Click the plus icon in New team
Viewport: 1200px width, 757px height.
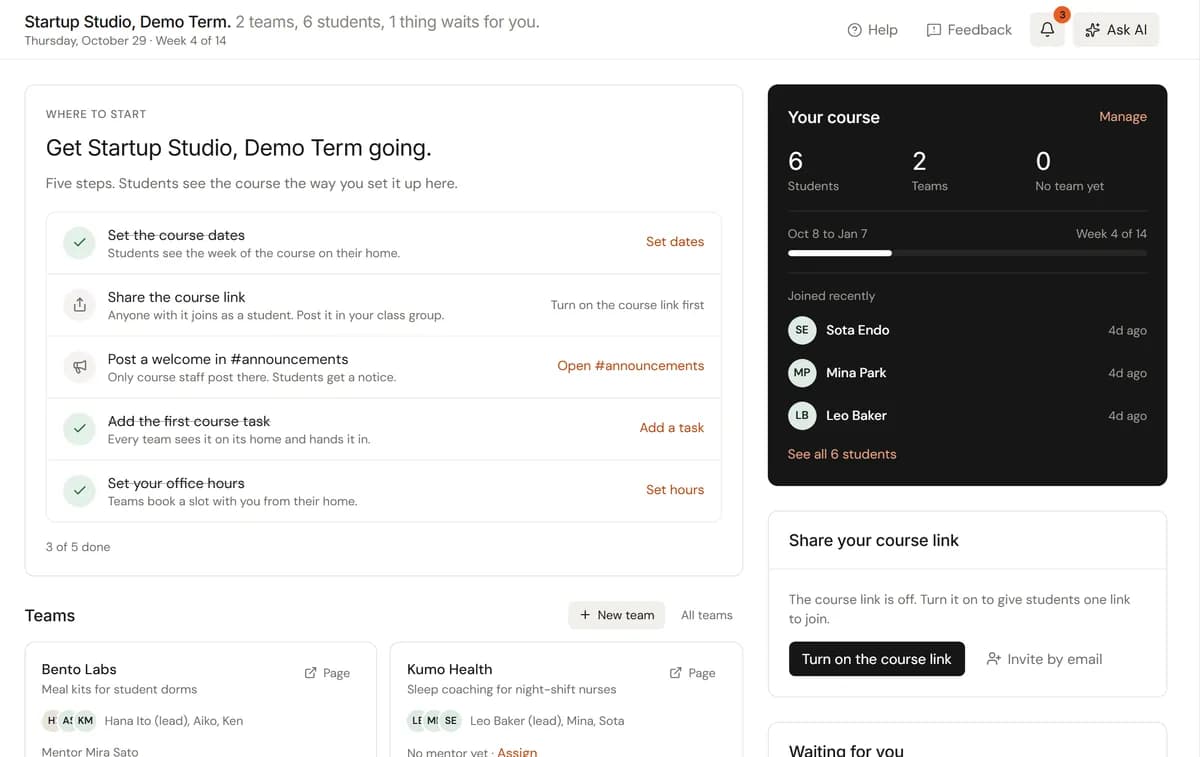point(585,615)
